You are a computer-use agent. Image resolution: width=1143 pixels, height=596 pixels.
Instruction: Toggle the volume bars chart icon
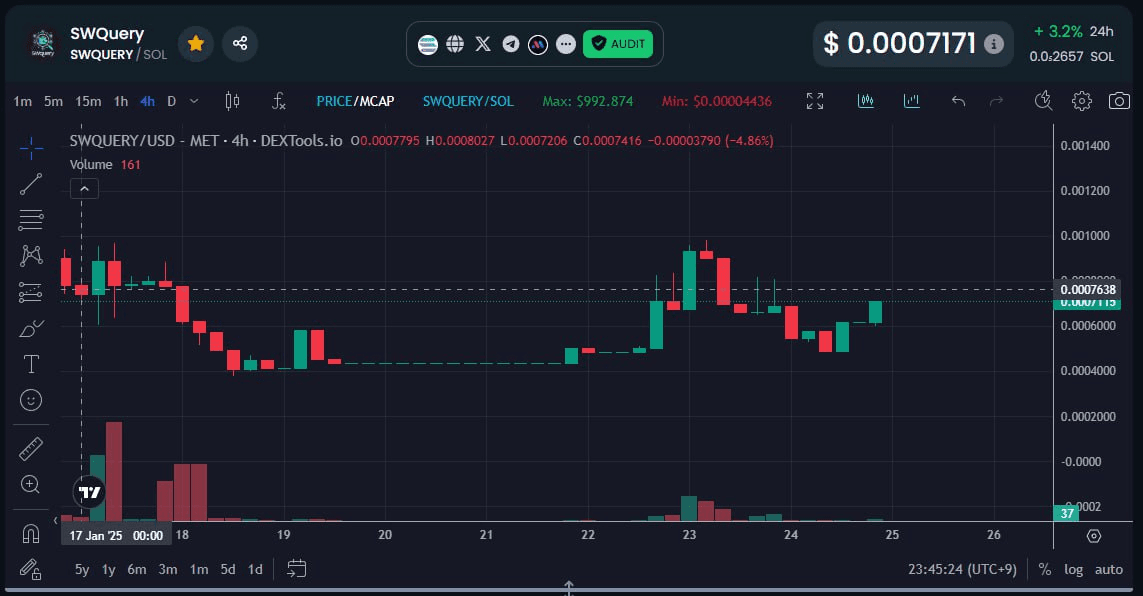911,101
